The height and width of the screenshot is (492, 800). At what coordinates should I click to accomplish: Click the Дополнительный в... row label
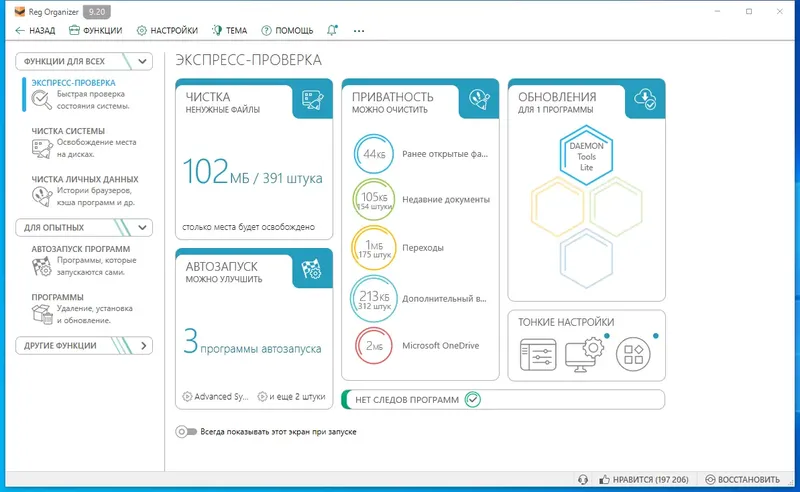click(x=444, y=299)
